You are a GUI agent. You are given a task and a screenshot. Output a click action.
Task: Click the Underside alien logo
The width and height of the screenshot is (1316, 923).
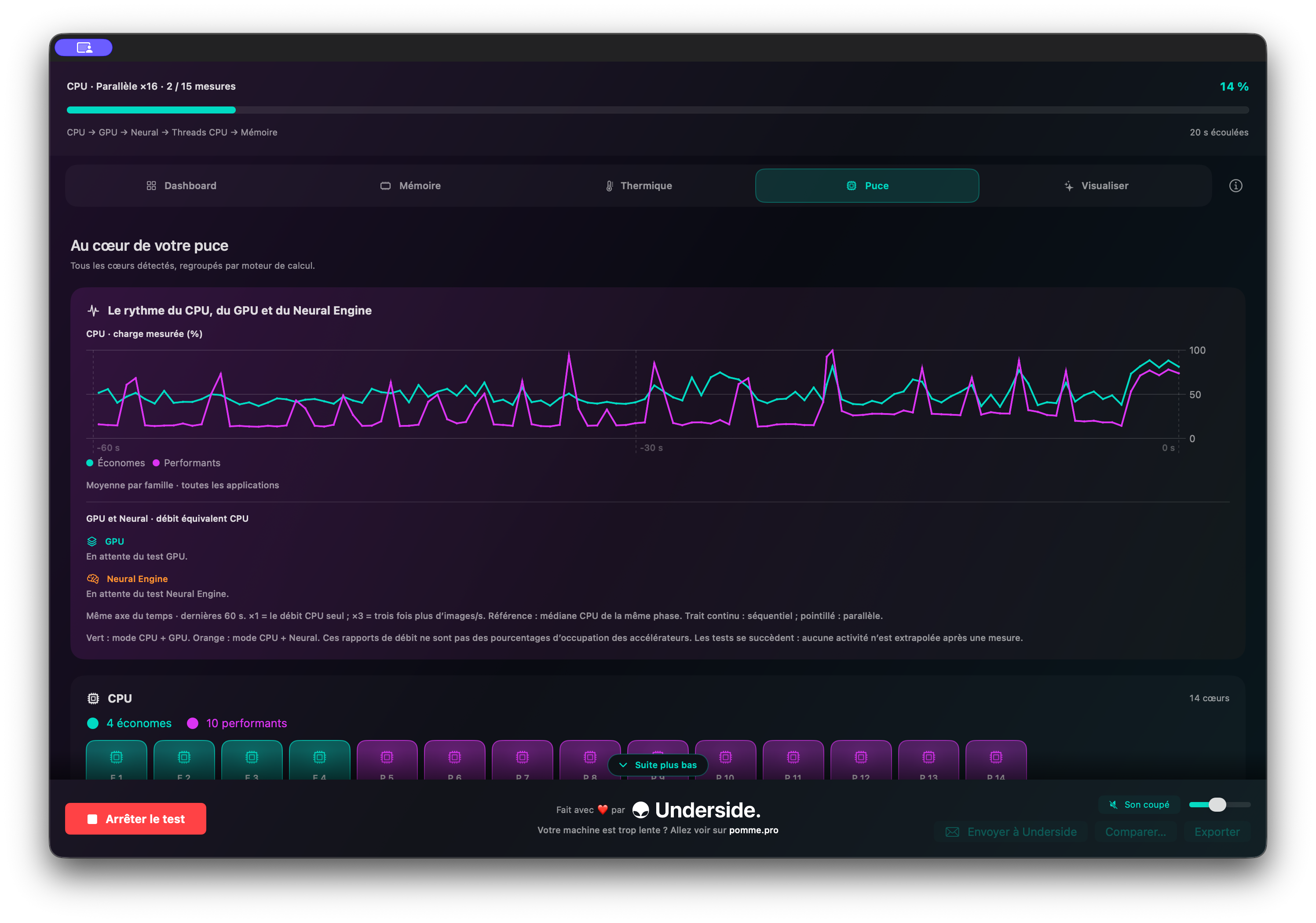pyautogui.click(x=640, y=810)
